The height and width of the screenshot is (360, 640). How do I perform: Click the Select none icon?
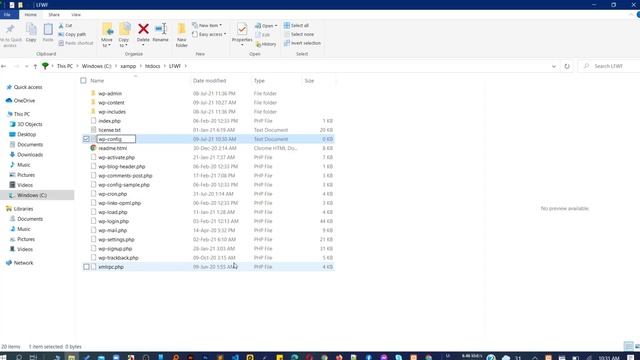point(287,34)
